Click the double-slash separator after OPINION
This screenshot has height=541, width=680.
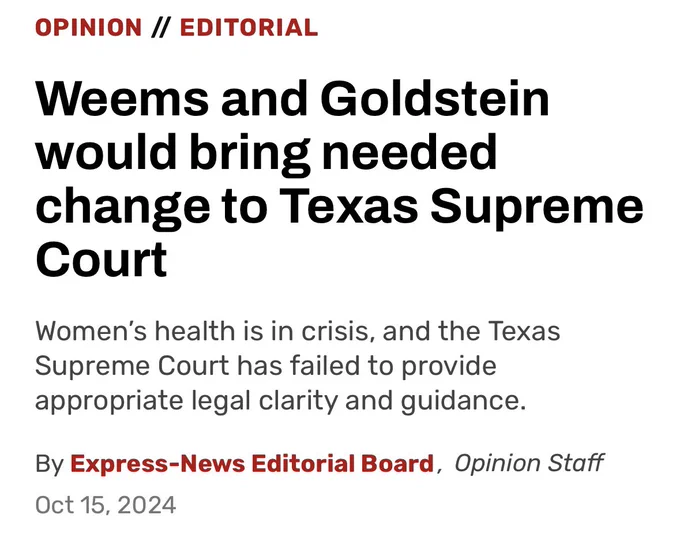(x=161, y=28)
